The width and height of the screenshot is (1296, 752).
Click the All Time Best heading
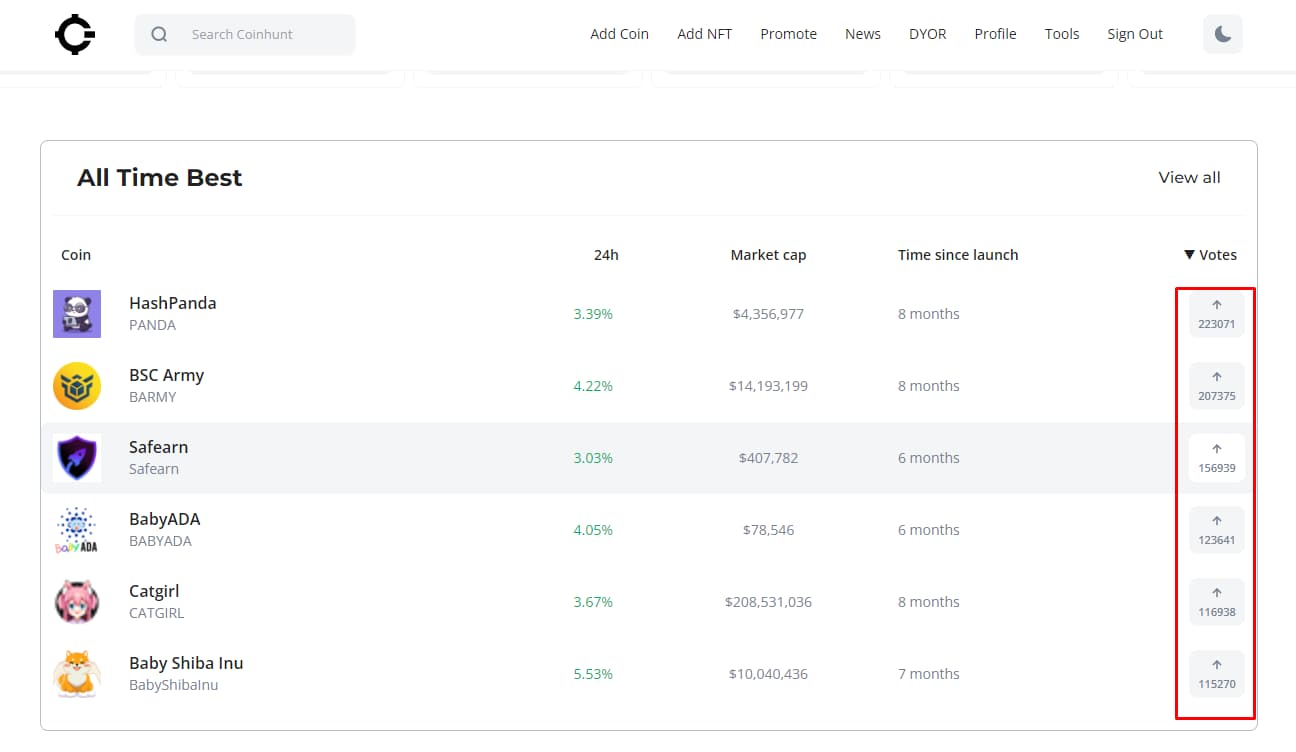coord(160,178)
